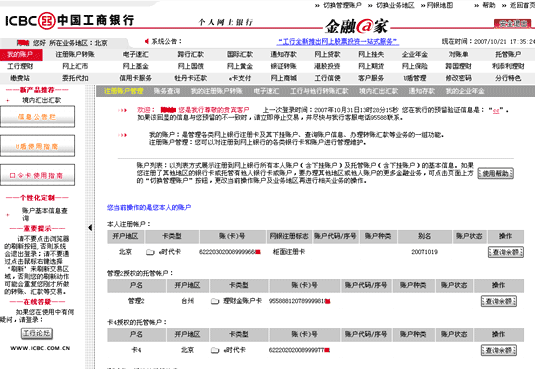This screenshot has width=535, height=370.
Task: Click the speaker icon beside 系统公告
Action: point(146,41)
